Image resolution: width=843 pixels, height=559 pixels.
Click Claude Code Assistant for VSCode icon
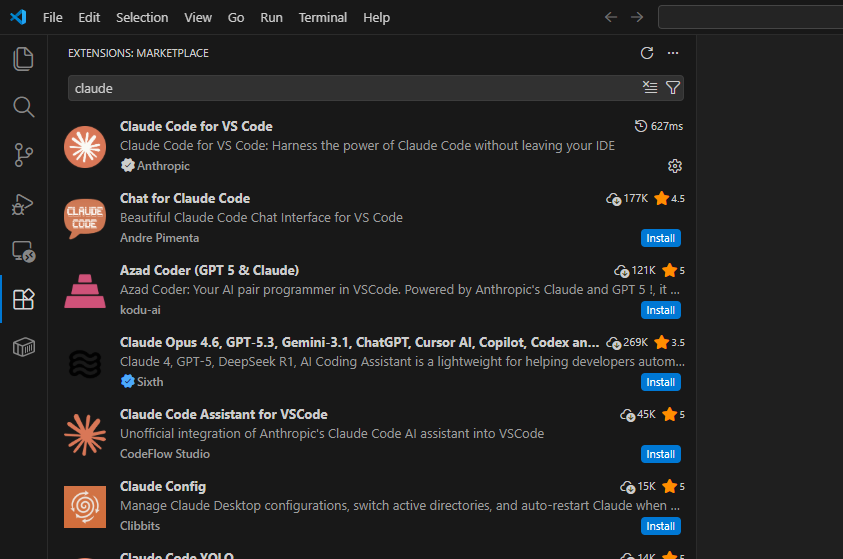tap(85, 435)
